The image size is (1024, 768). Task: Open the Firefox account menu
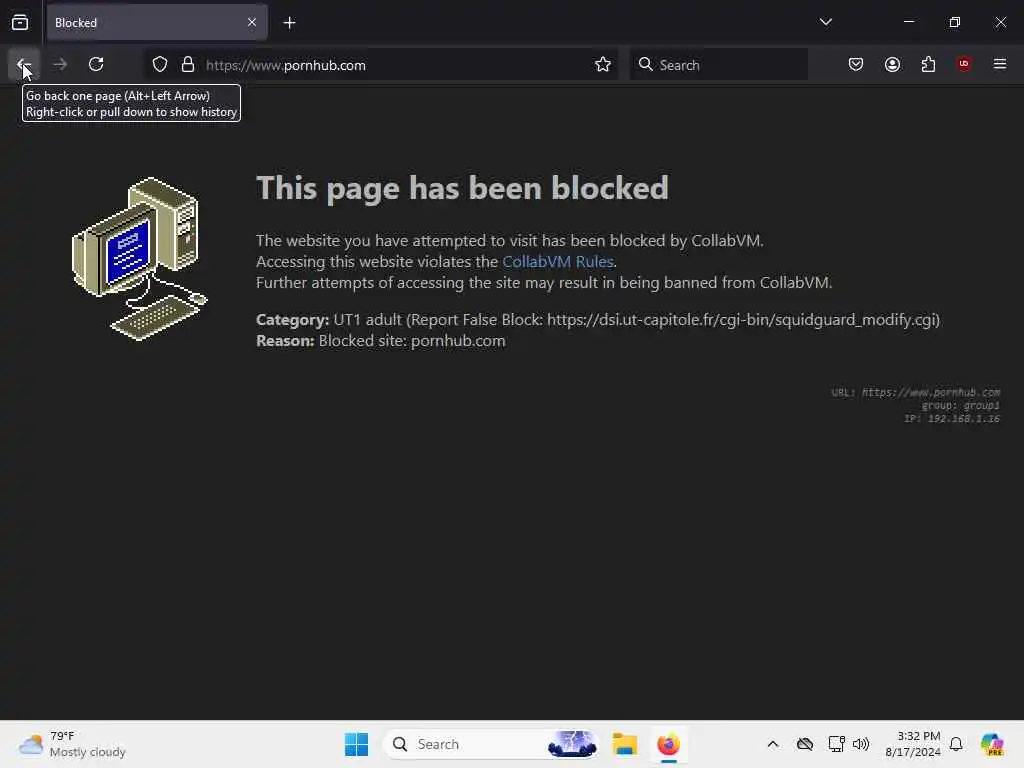tap(892, 64)
